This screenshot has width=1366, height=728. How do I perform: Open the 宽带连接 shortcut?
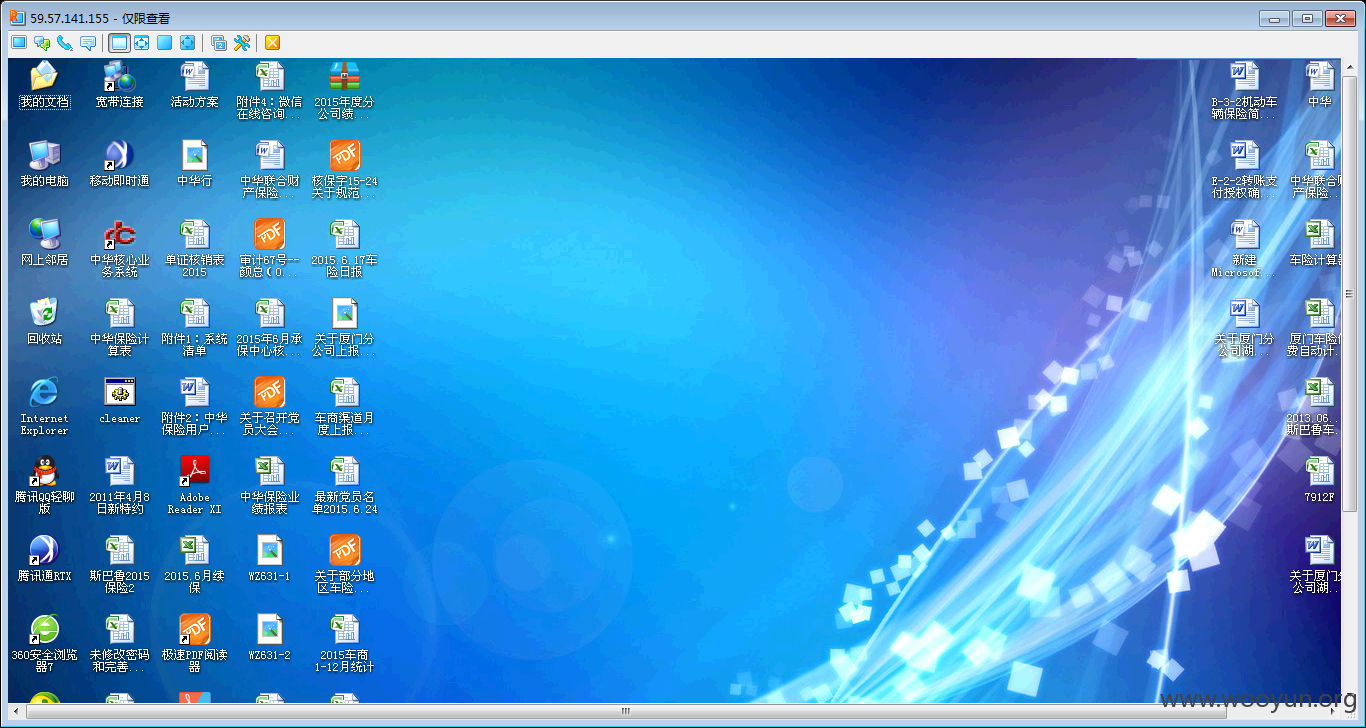click(x=119, y=85)
